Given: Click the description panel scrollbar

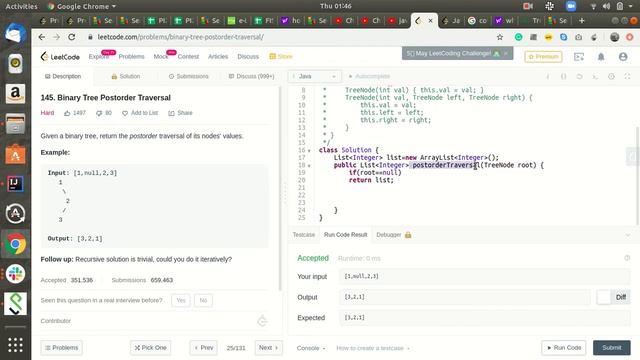Looking at the screenshot, I should (280, 188).
